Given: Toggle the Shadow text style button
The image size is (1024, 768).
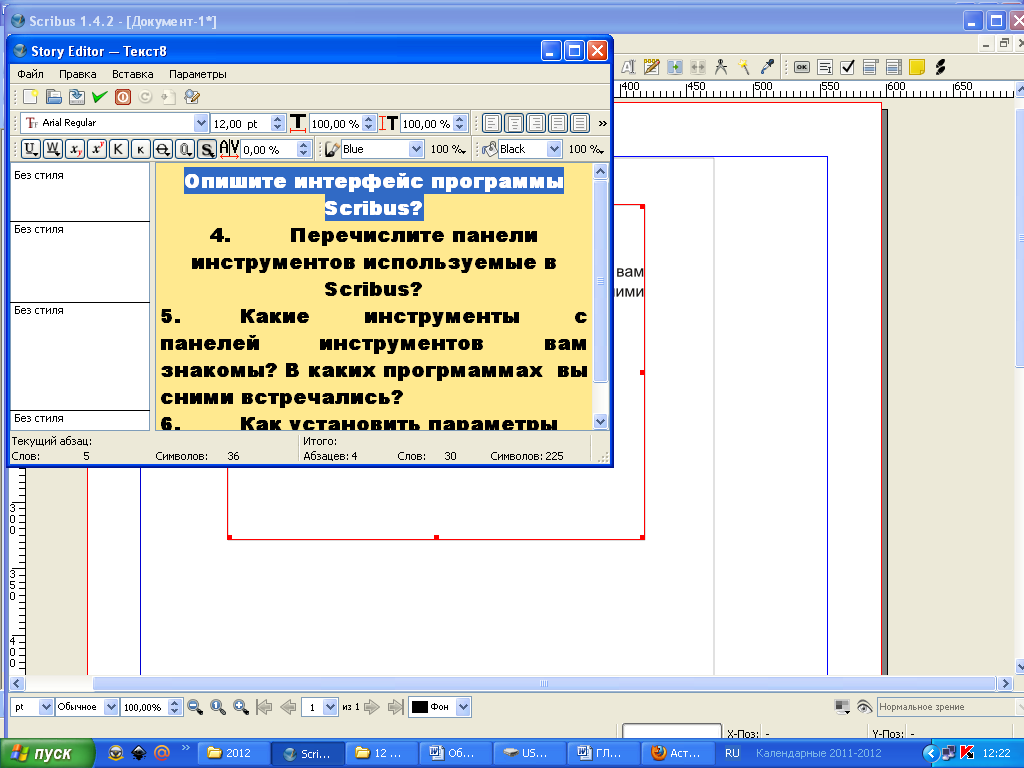Looking at the screenshot, I should 207,149.
